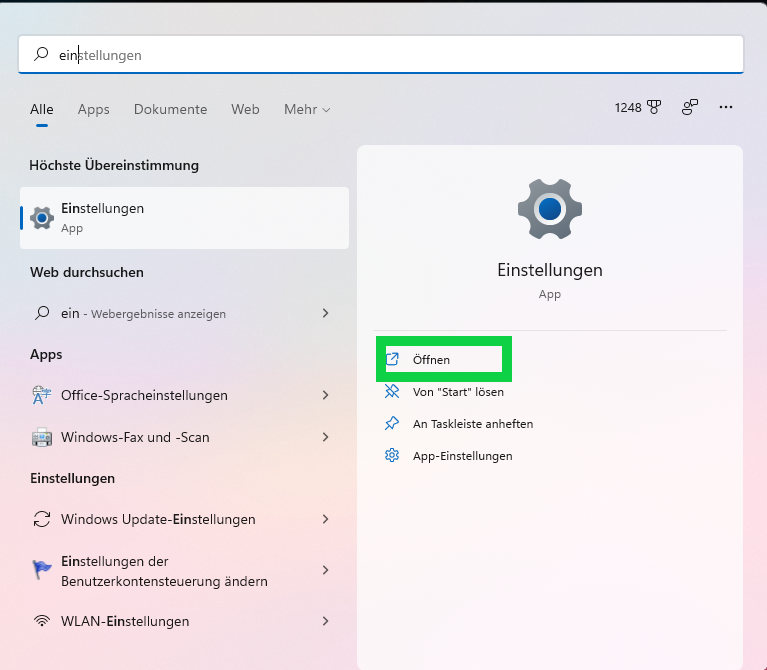Select Einstellungen der Benutzerkontensteuerung ändern text

tap(164, 571)
